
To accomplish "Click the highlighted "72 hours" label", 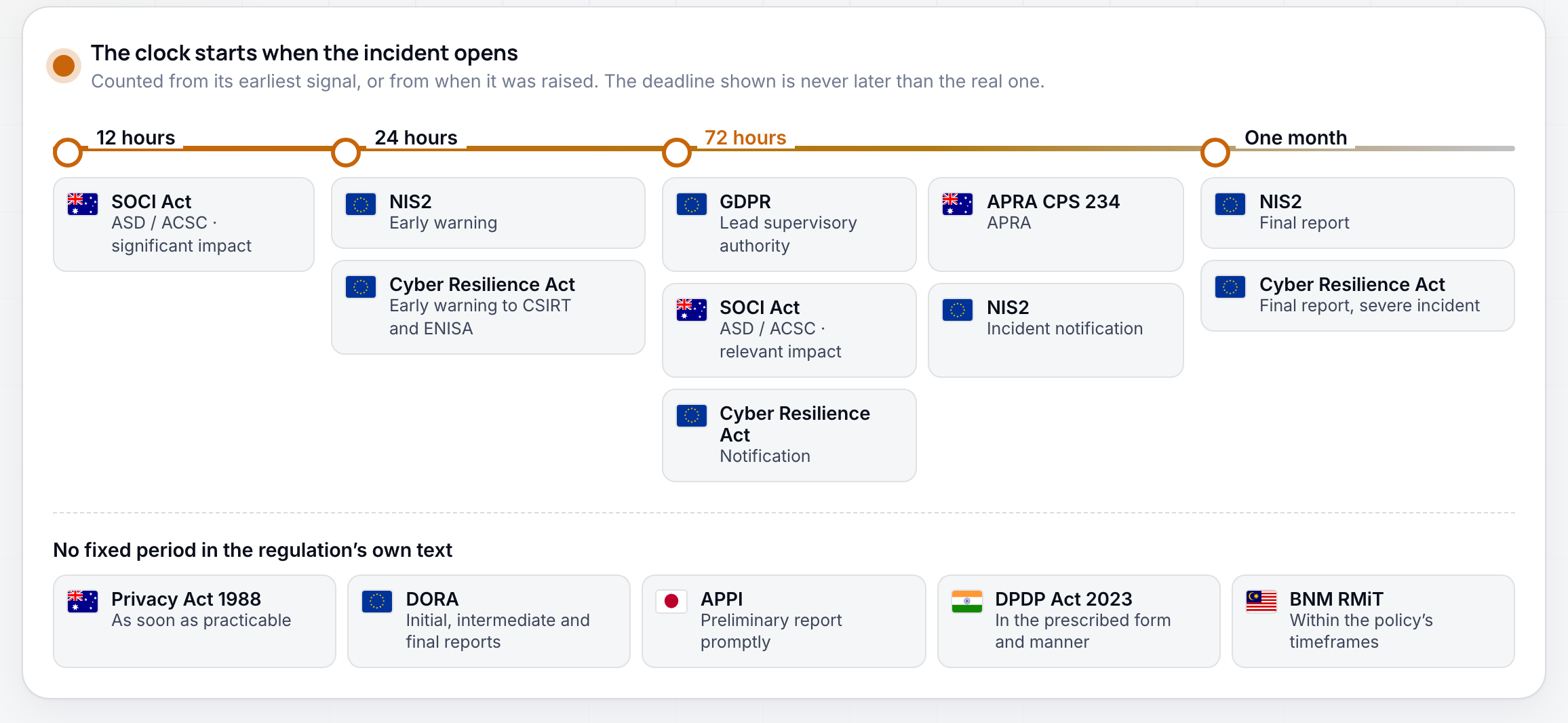I will click(x=745, y=138).
